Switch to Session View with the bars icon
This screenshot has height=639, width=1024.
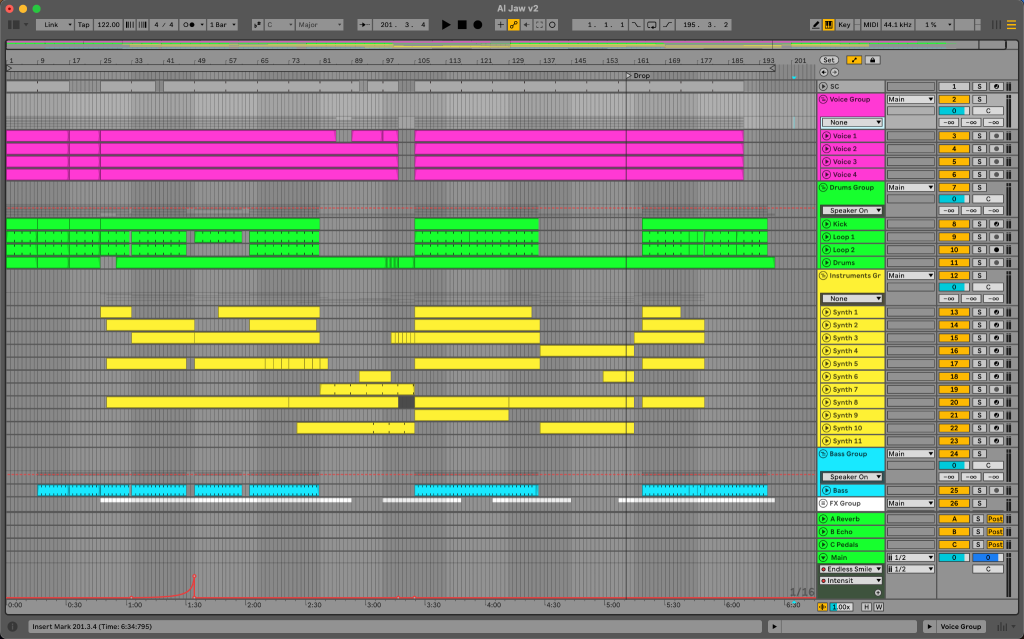click(x=996, y=25)
